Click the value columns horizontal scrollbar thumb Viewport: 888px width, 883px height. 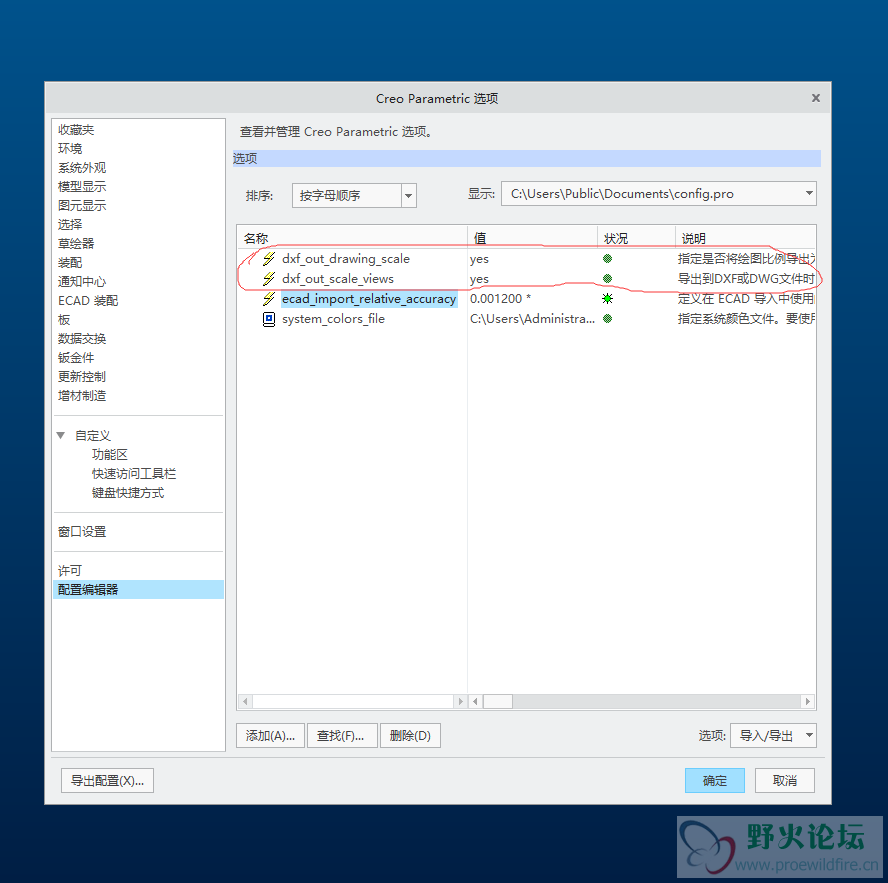point(497,701)
